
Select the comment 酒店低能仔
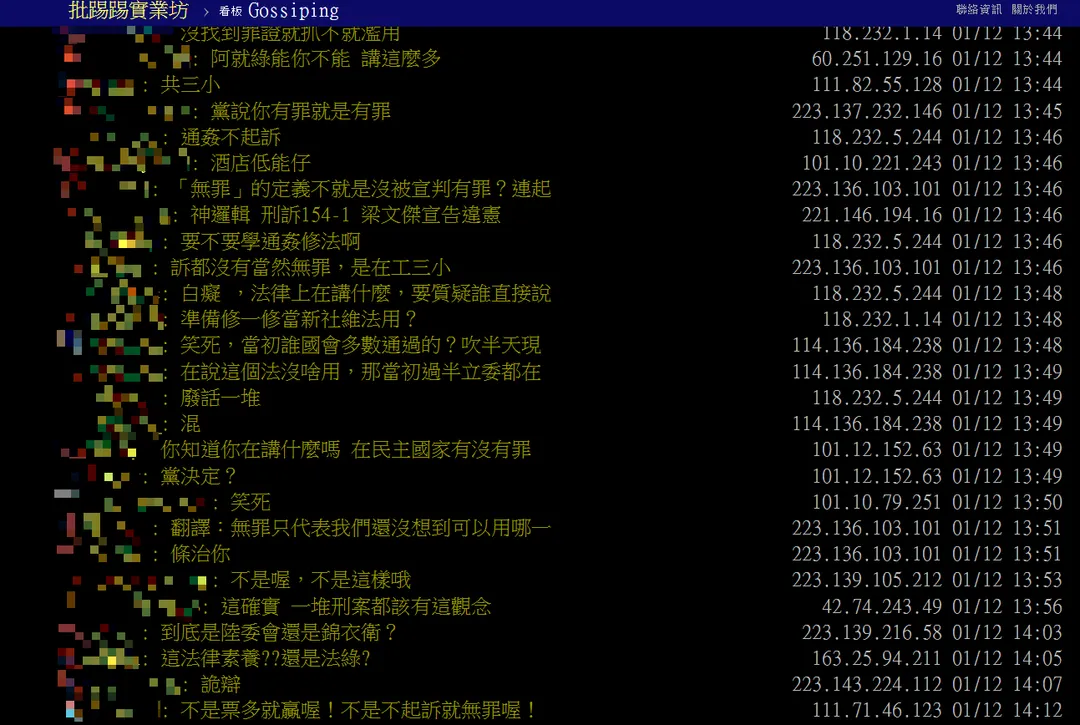click(x=260, y=163)
